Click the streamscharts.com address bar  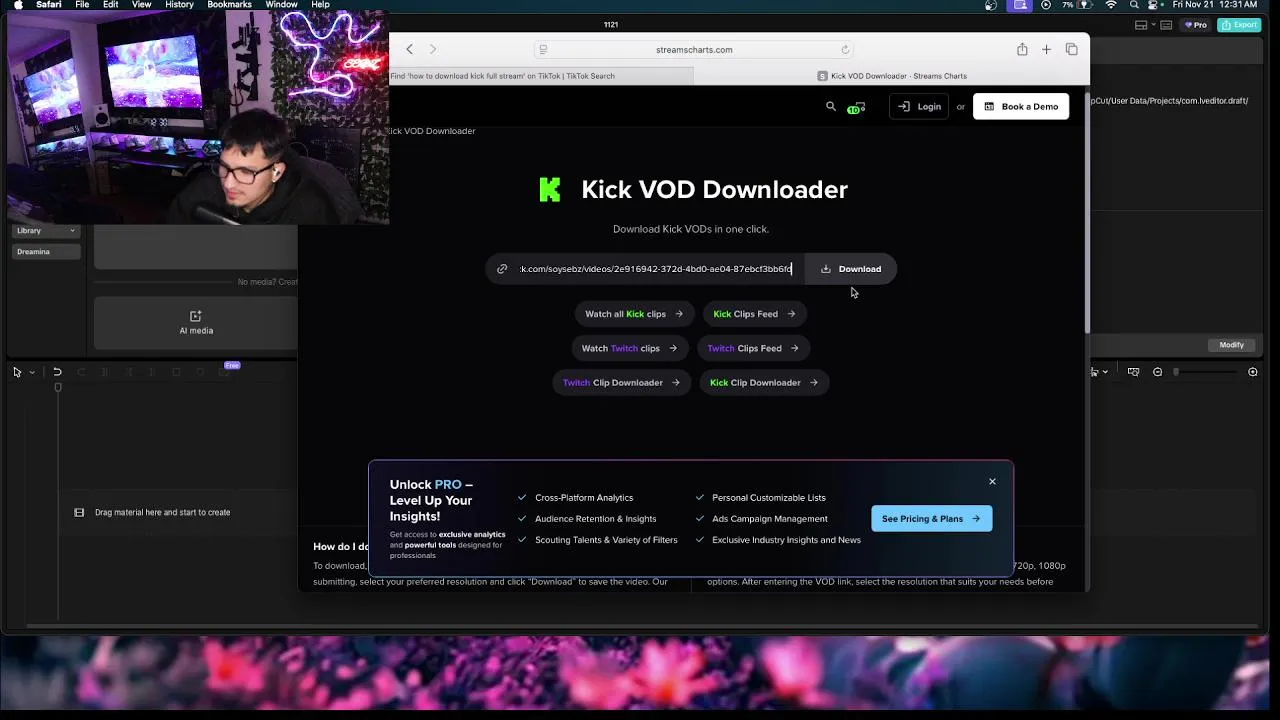(x=694, y=49)
